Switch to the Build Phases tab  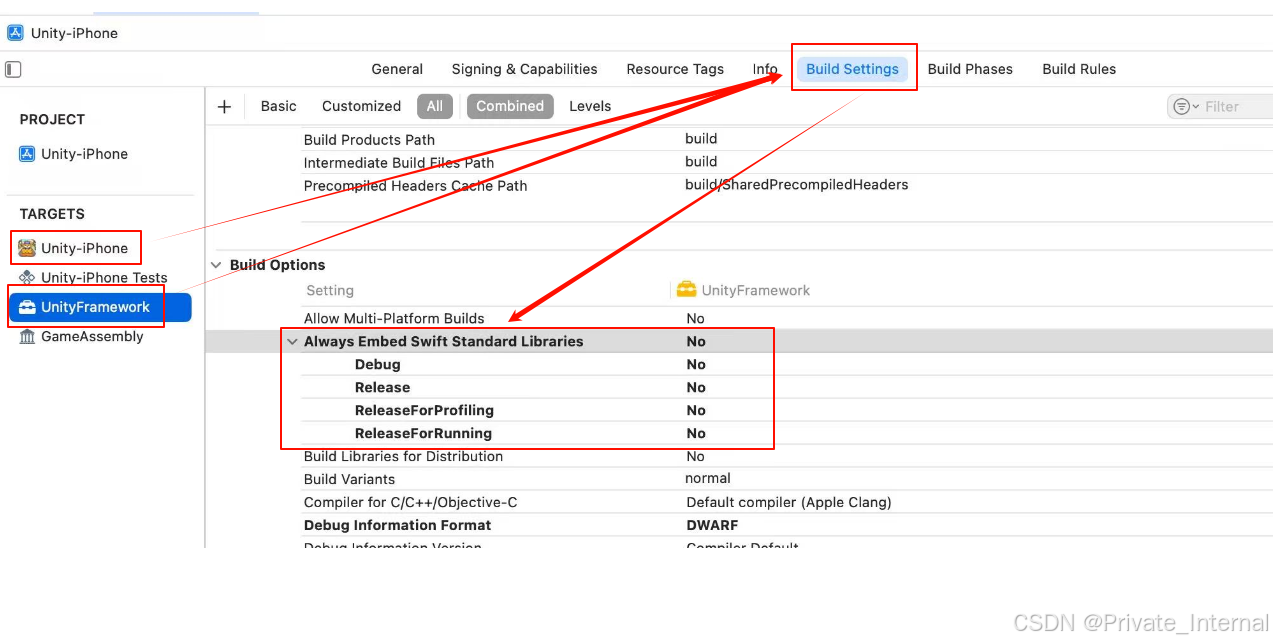coord(969,68)
